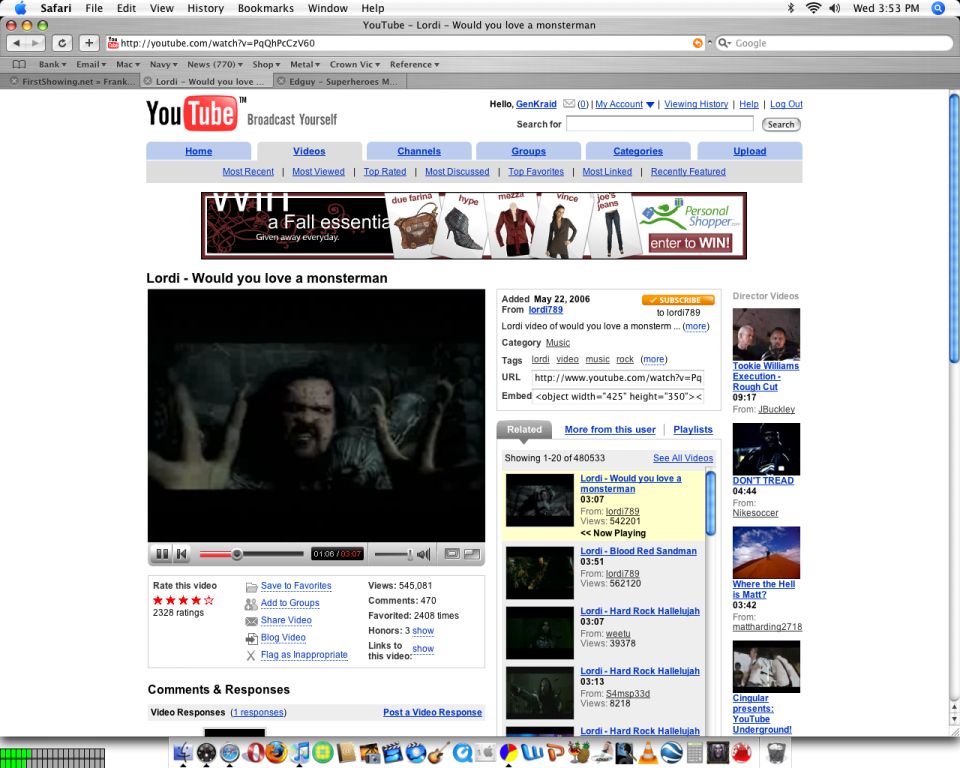Expand description with the (more) link
The height and width of the screenshot is (768, 960).
point(696,326)
